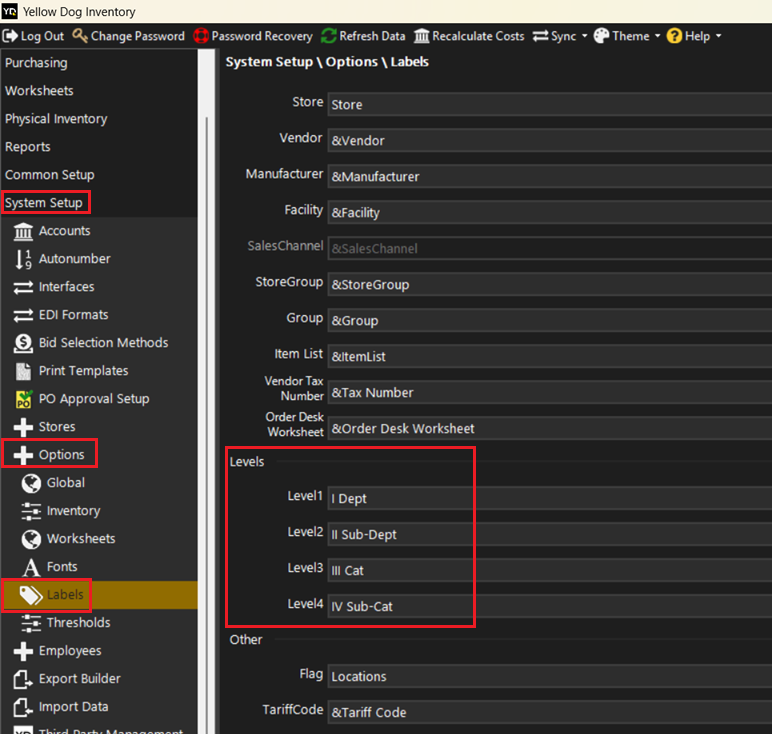772x734 pixels.
Task: Click the Accounts bank icon
Action: (x=23, y=231)
